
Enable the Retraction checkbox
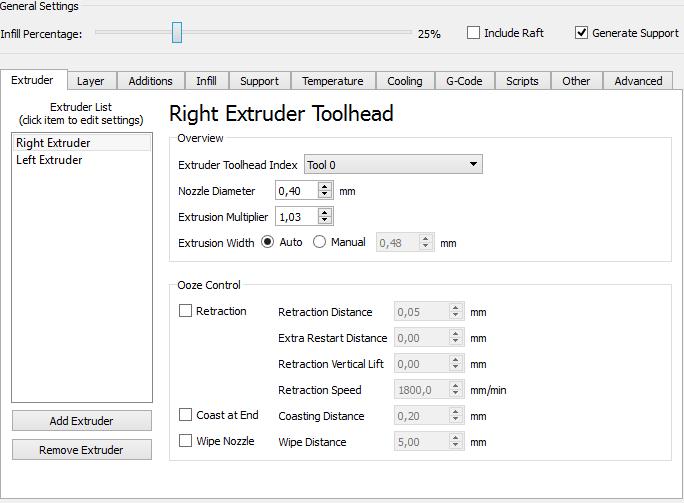pyautogui.click(x=186, y=311)
